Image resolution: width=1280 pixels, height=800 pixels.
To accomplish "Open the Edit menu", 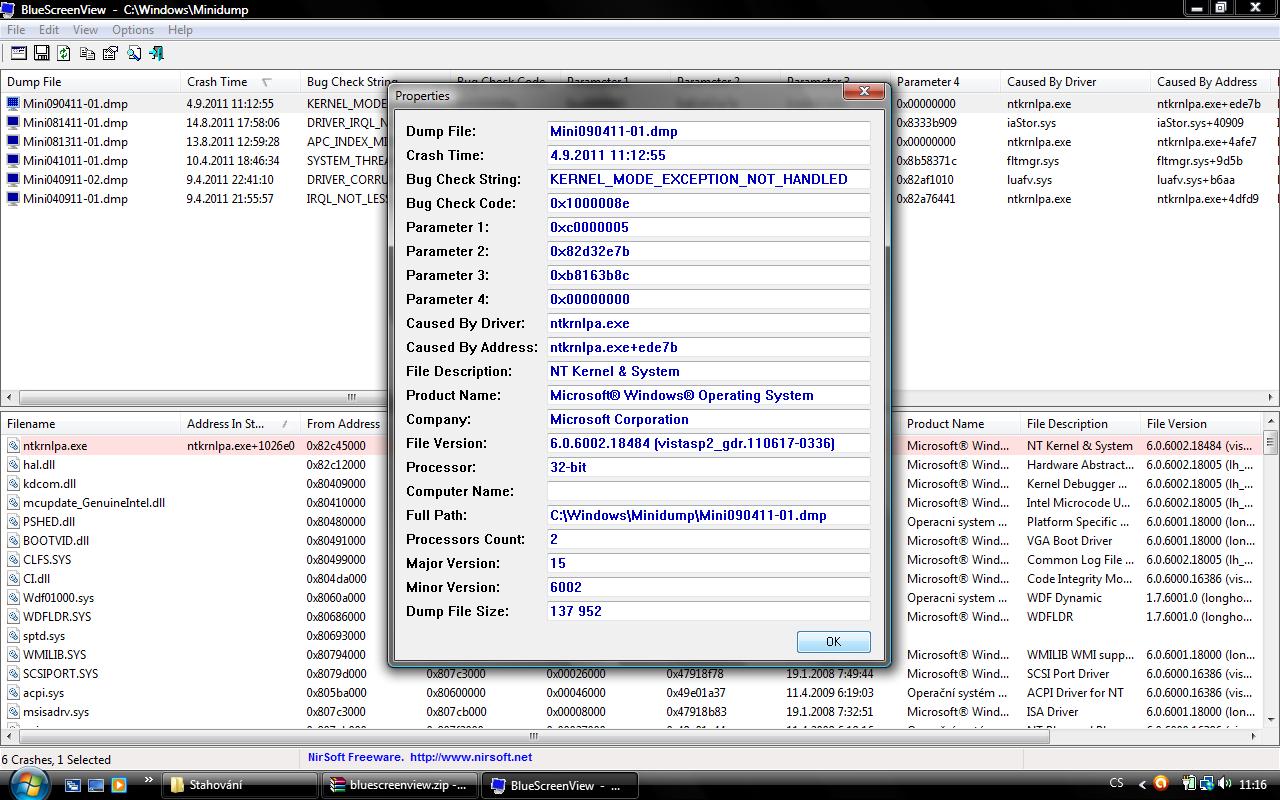I will click(x=48, y=30).
